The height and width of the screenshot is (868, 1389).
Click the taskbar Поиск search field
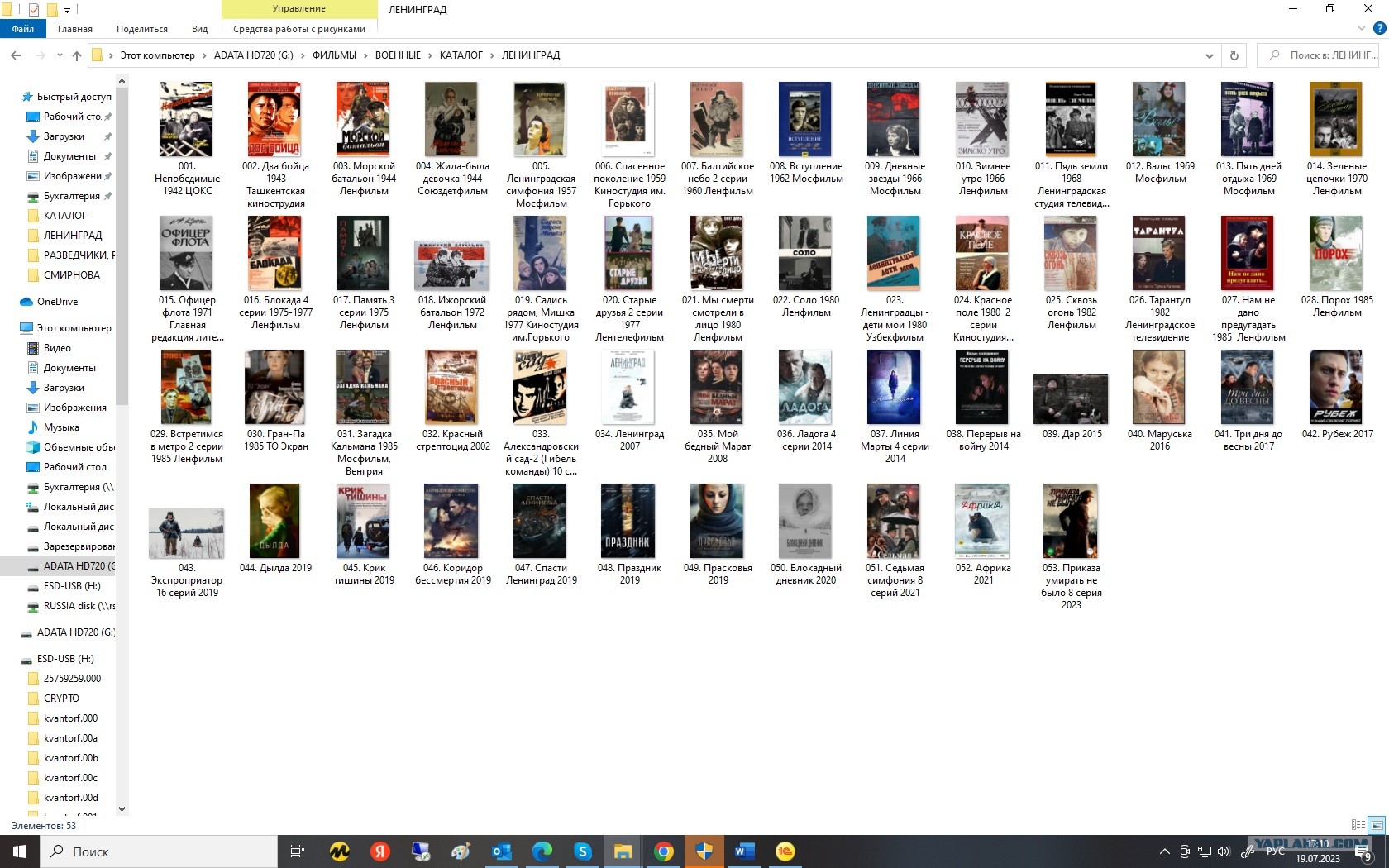click(x=159, y=851)
